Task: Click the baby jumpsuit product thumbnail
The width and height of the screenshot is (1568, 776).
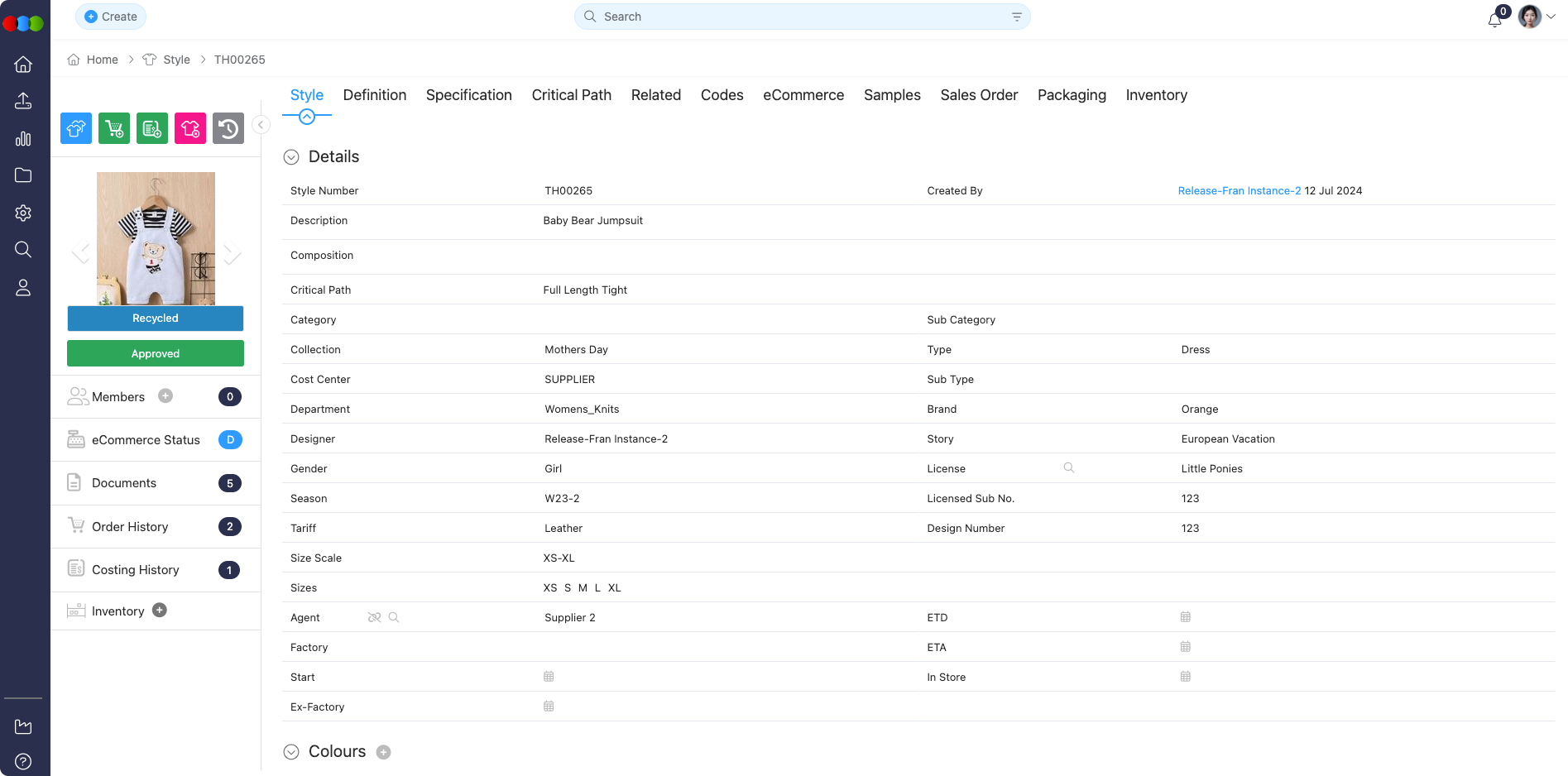Action: [x=156, y=238]
